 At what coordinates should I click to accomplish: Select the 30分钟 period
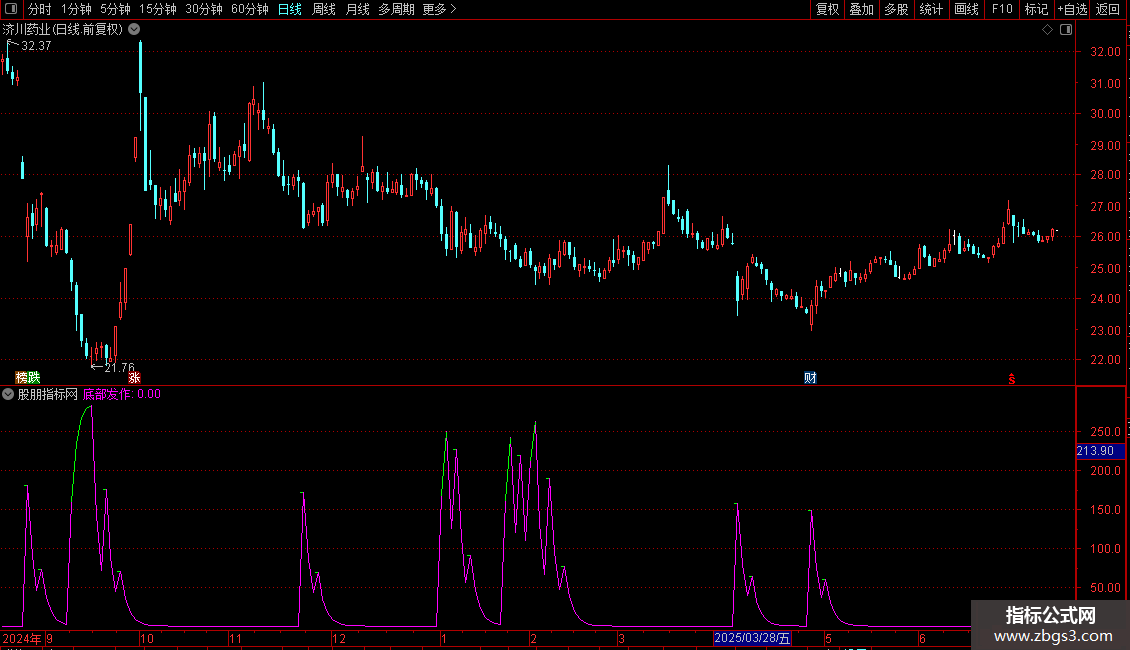tap(204, 9)
